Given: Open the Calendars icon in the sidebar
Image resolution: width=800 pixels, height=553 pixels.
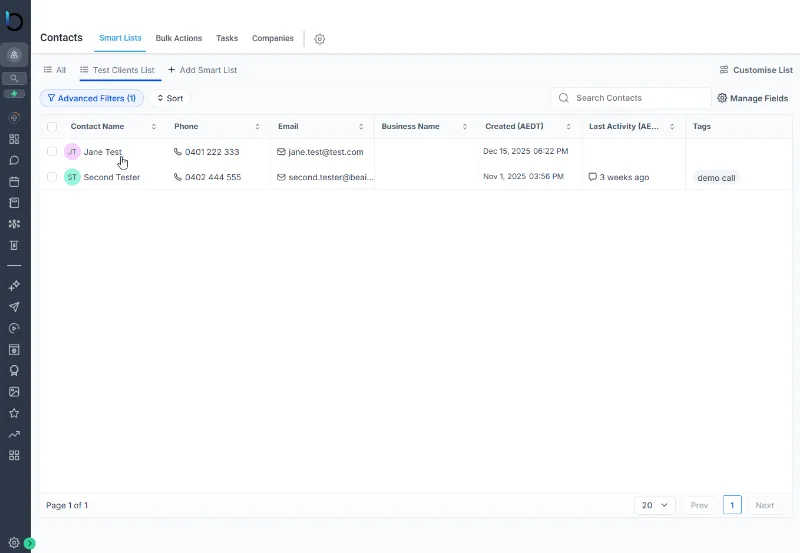Looking at the screenshot, I should pos(14,182).
